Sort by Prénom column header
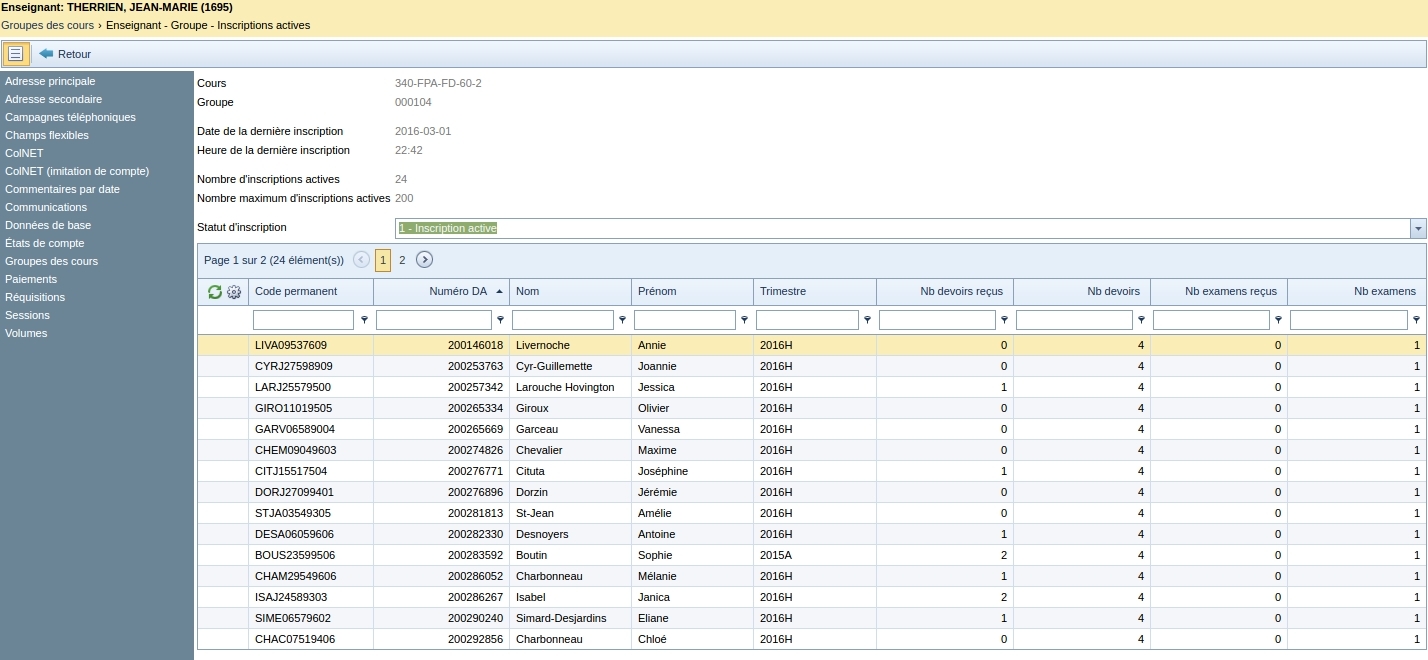The width and height of the screenshot is (1428, 660). [x=657, y=291]
